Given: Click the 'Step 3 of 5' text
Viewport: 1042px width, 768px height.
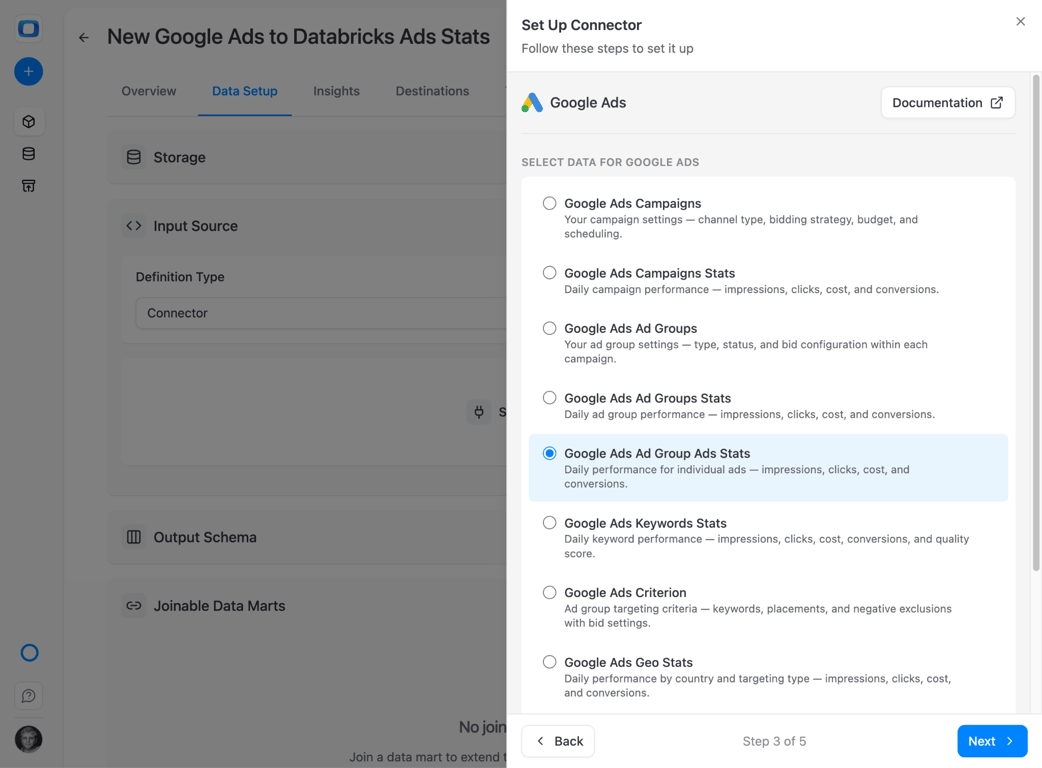Looking at the screenshot, I should [774, 741].
